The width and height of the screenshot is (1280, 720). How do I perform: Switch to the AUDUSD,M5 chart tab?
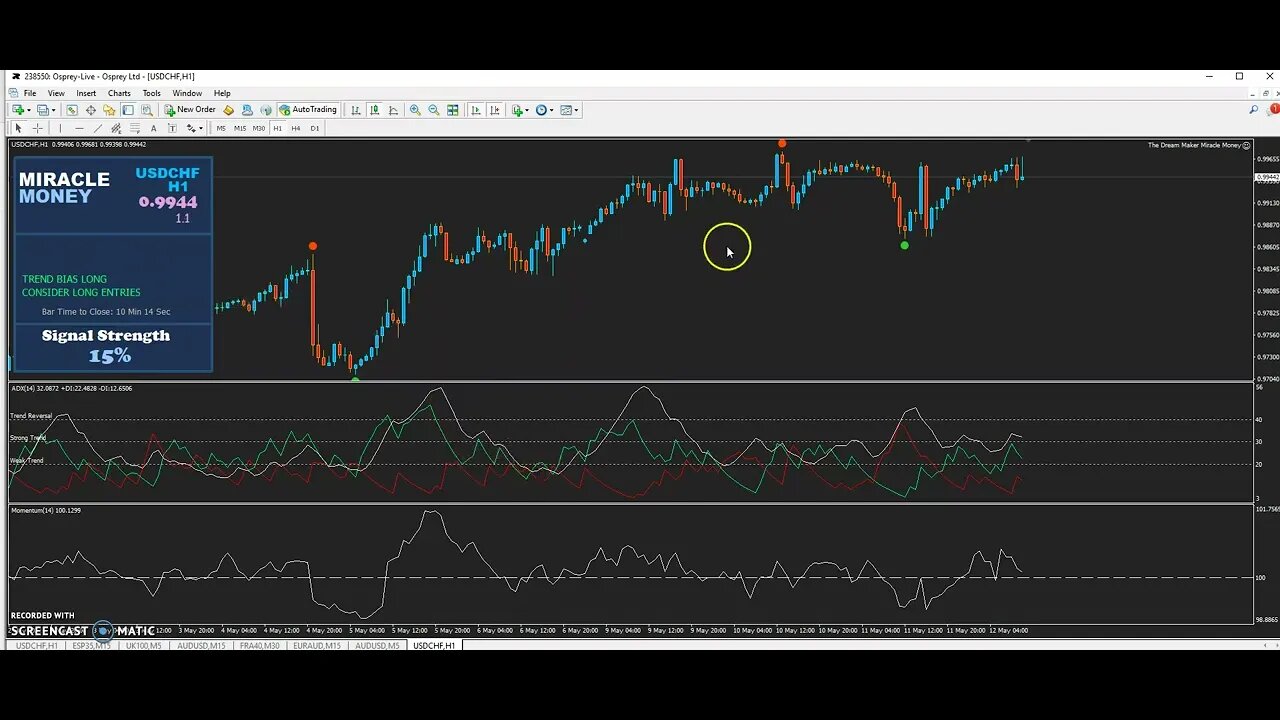378,646
